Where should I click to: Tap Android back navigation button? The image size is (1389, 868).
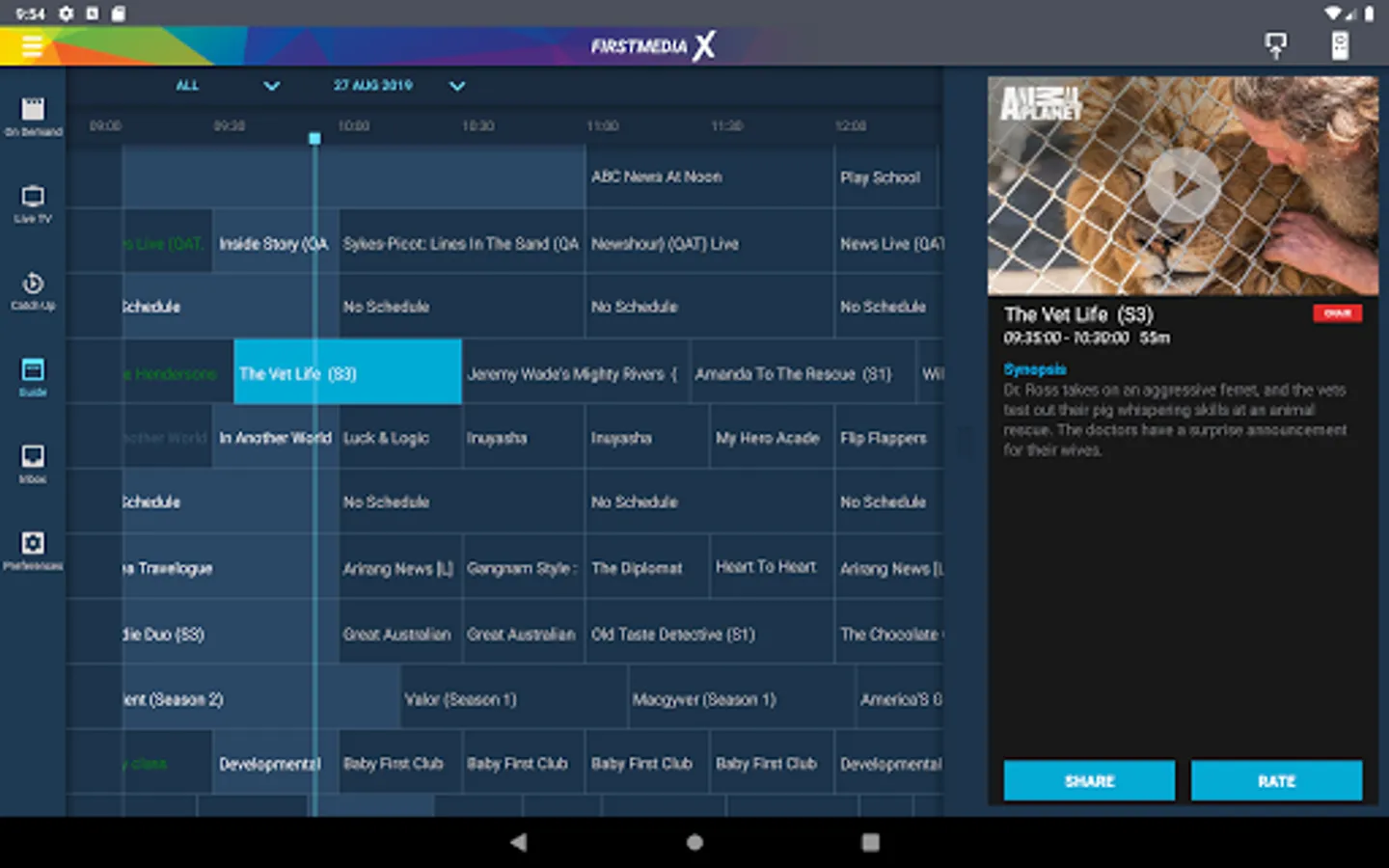[x=519, y=842]
